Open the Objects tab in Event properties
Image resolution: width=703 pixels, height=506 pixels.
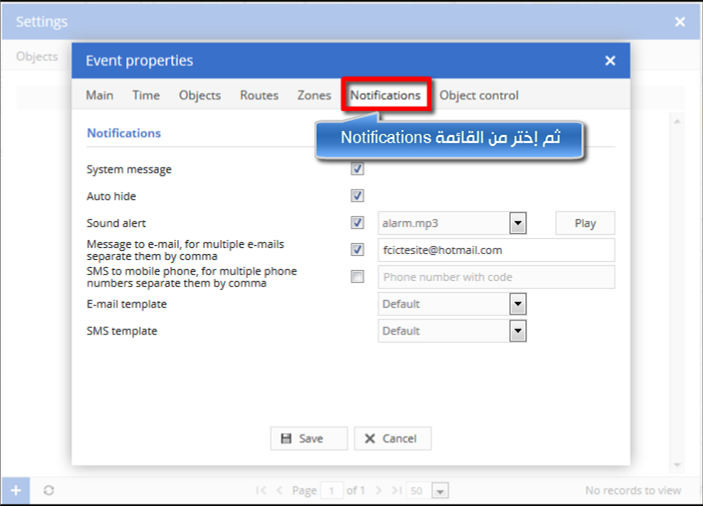tap(200, 95)
